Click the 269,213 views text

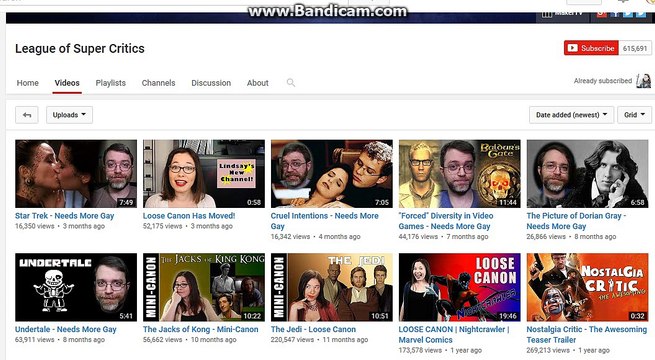click(548, 350)
